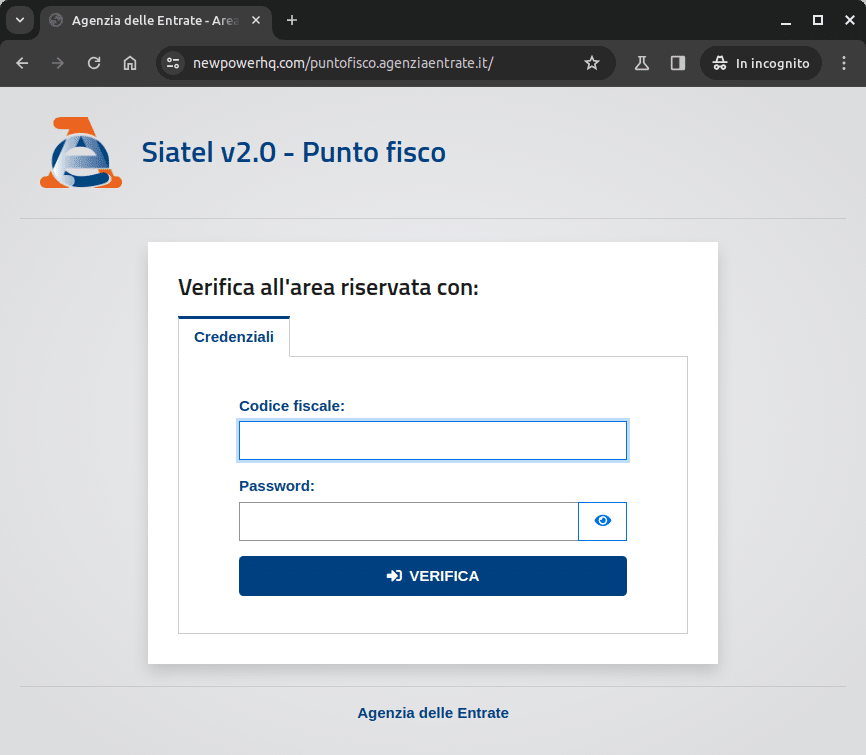Screen dimensions: 866x755
Task: Open the tab search dropdown arrow
Action: coord(20,20)
